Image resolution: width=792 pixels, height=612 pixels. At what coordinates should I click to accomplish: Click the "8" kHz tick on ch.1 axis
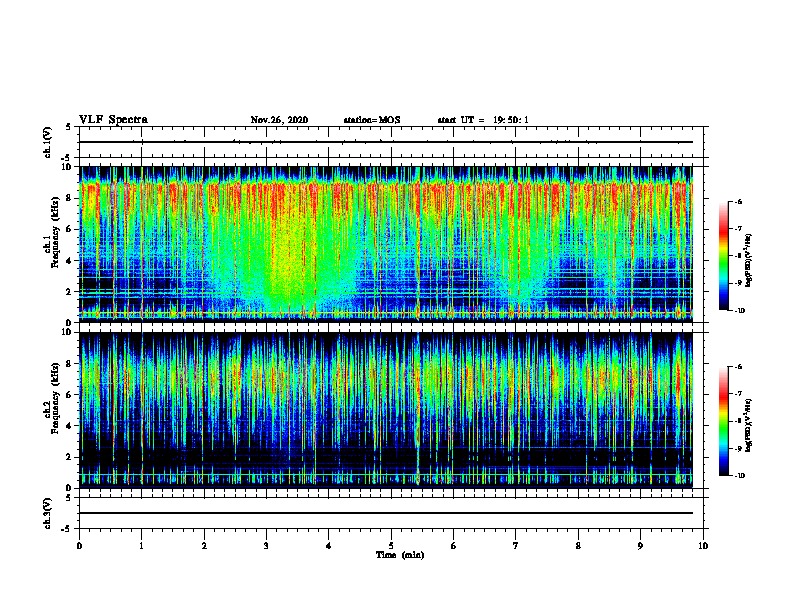click(69, 198)
